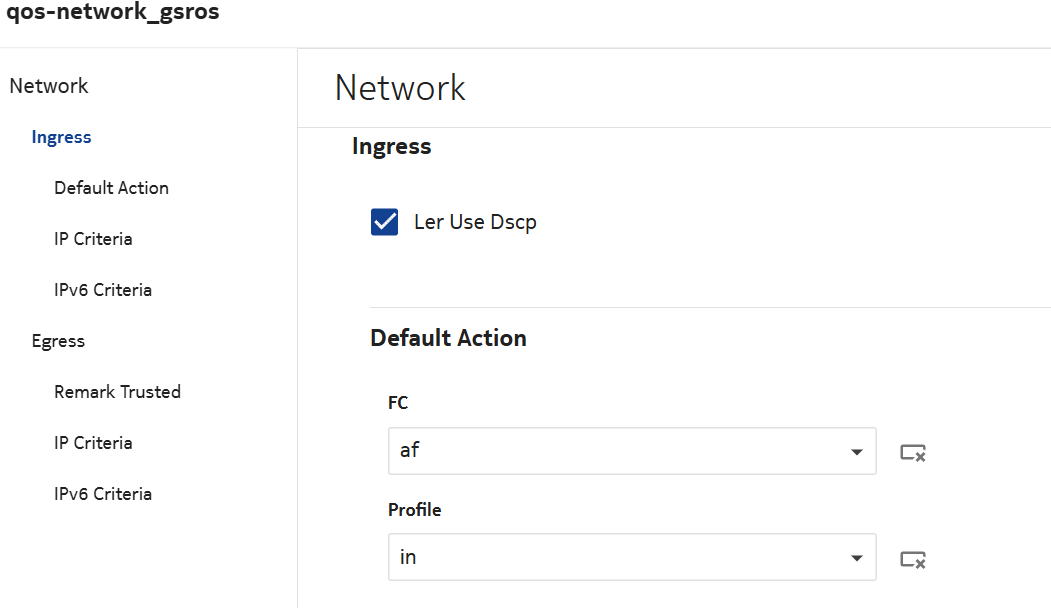Go to Default Action in sidebar
Image resolution: width=1051 pixels, height=608 pixels.
point(111,188)
